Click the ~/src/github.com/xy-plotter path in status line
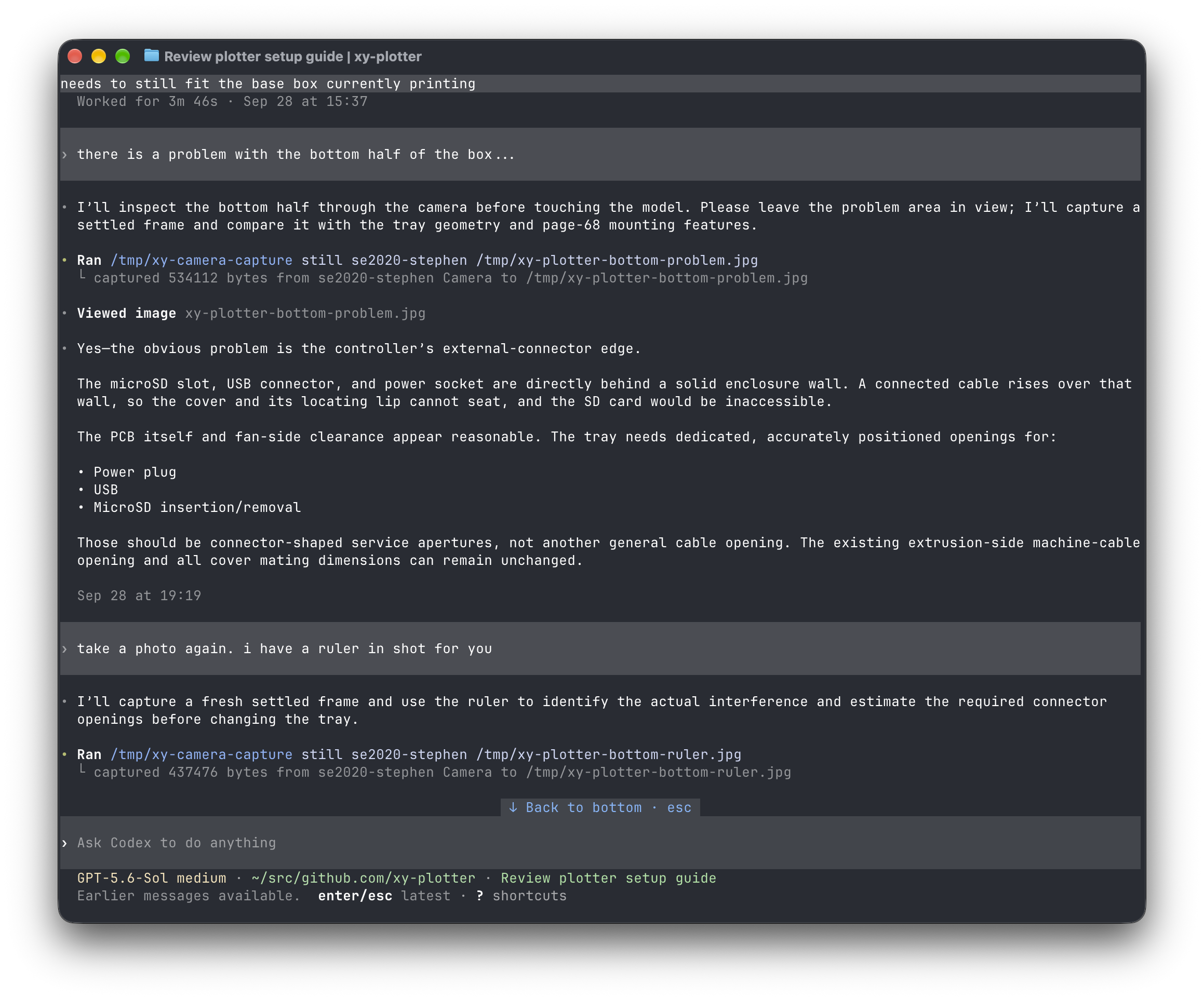The height and width of the screenshot is (1000, 1204). point(364,879)
